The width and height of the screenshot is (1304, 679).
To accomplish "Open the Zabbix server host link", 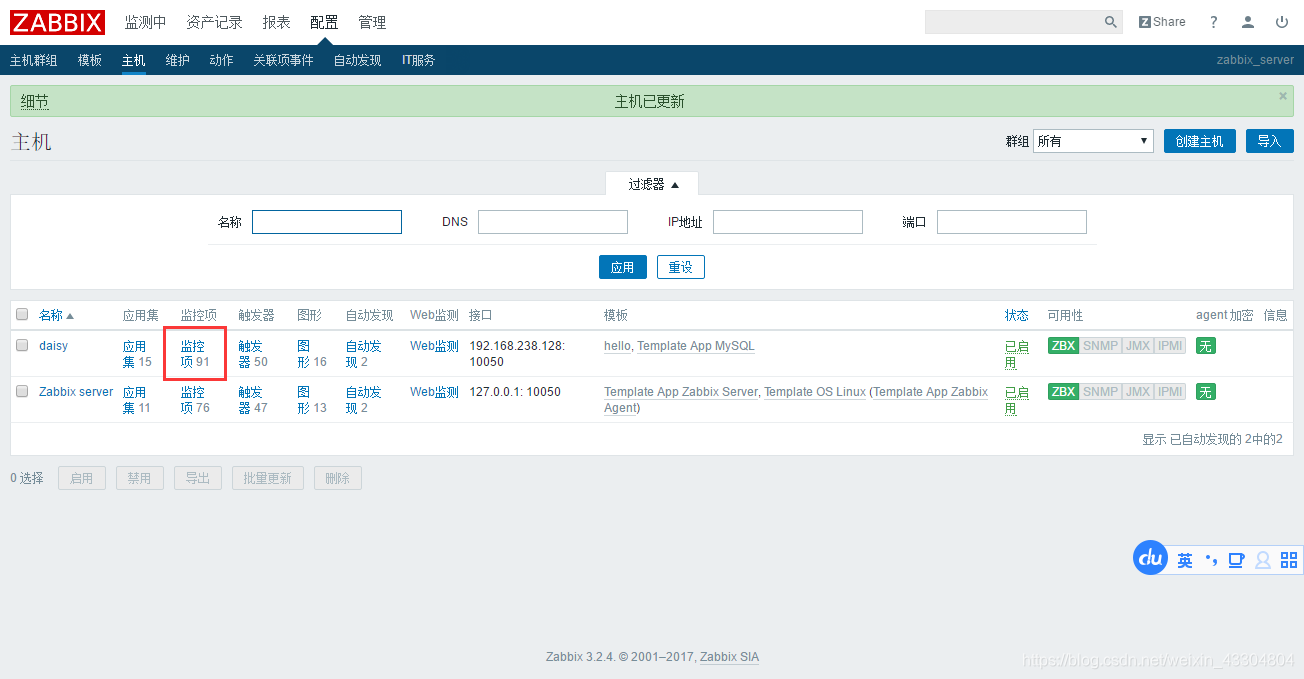I will (x=76, y=392).
